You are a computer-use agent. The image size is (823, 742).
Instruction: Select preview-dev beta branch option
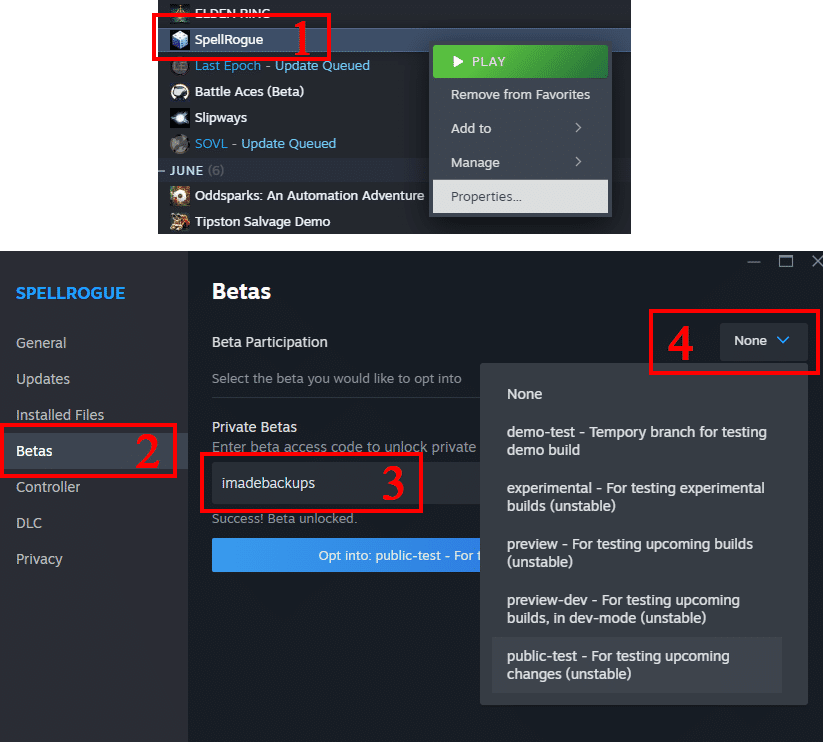tap(637, 609)
